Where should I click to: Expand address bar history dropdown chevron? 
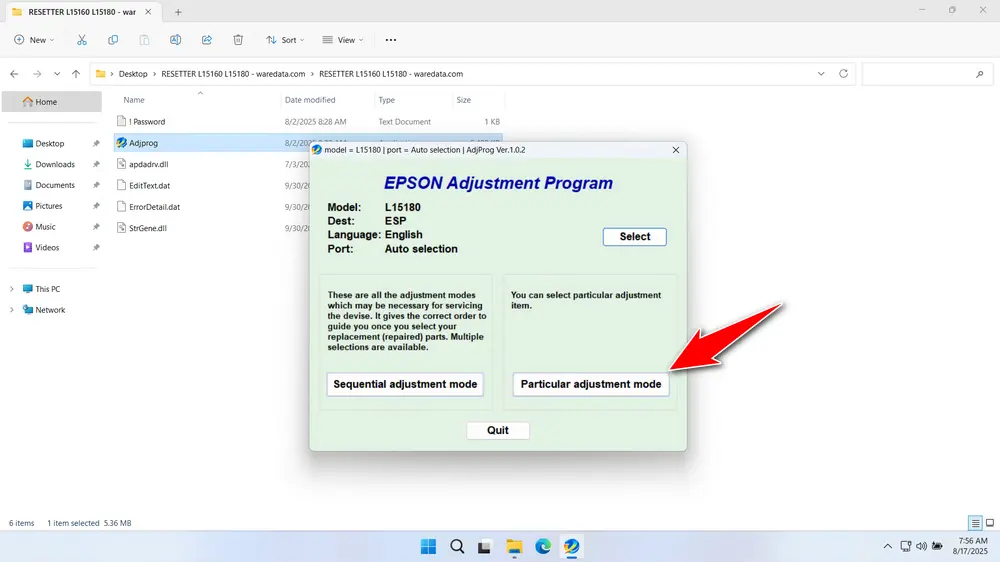[x=821, y=74]
